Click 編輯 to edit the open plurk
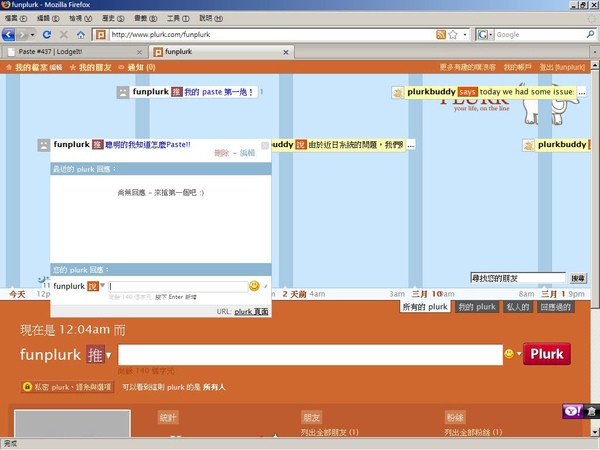Image resolution: width=600 pixels, height=450 pixels. tap(247, 153)
